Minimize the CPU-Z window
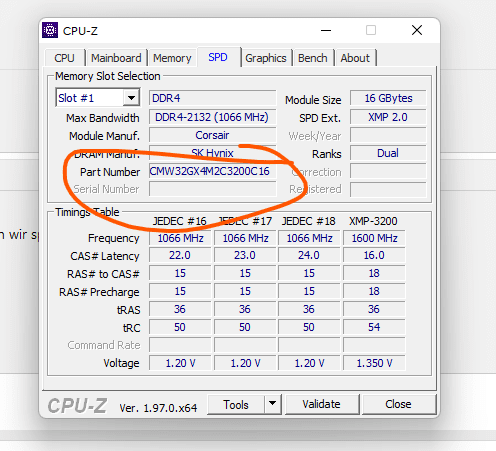The height and width of the screenshot is (451, 496). coord(326,30)
